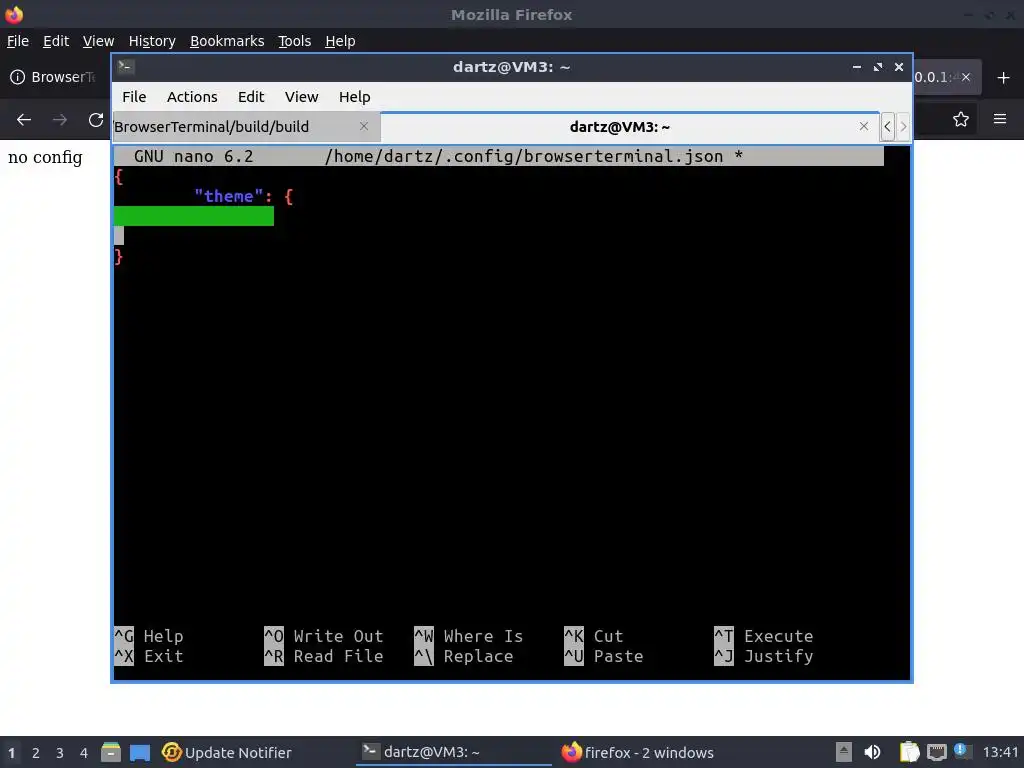Open the clipboard manager tray icon
The image size is (1024, 768).
(x=909, y=752)
